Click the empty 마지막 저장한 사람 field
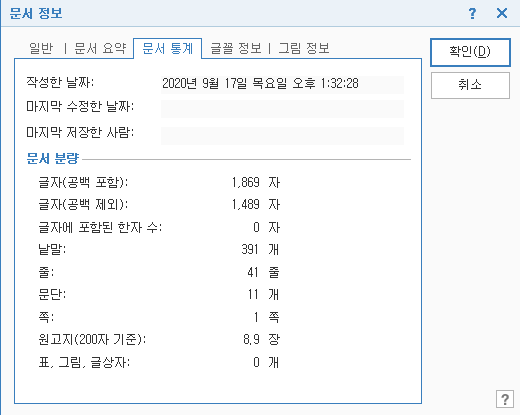This screenshot has width=520, height=415. 282,135
